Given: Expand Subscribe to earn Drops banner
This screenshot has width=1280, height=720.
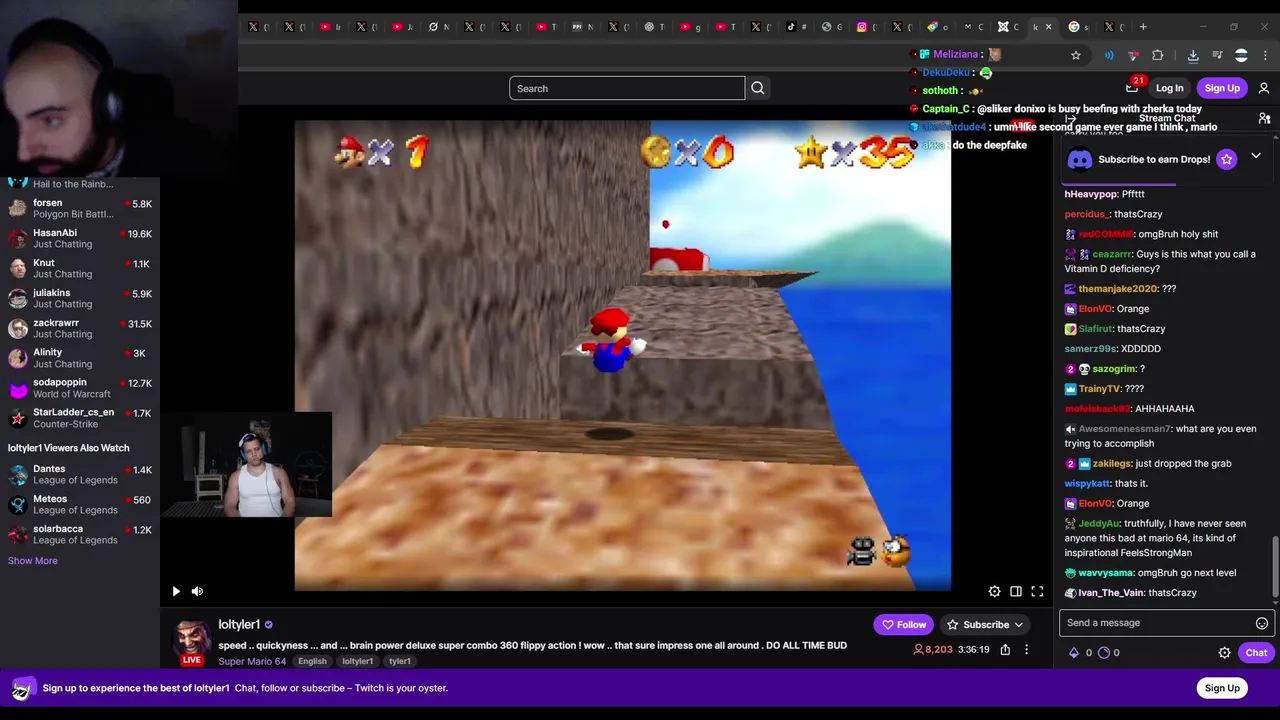Looking at the screenshot, I should pyautogui.click(x=1256, y=157).
